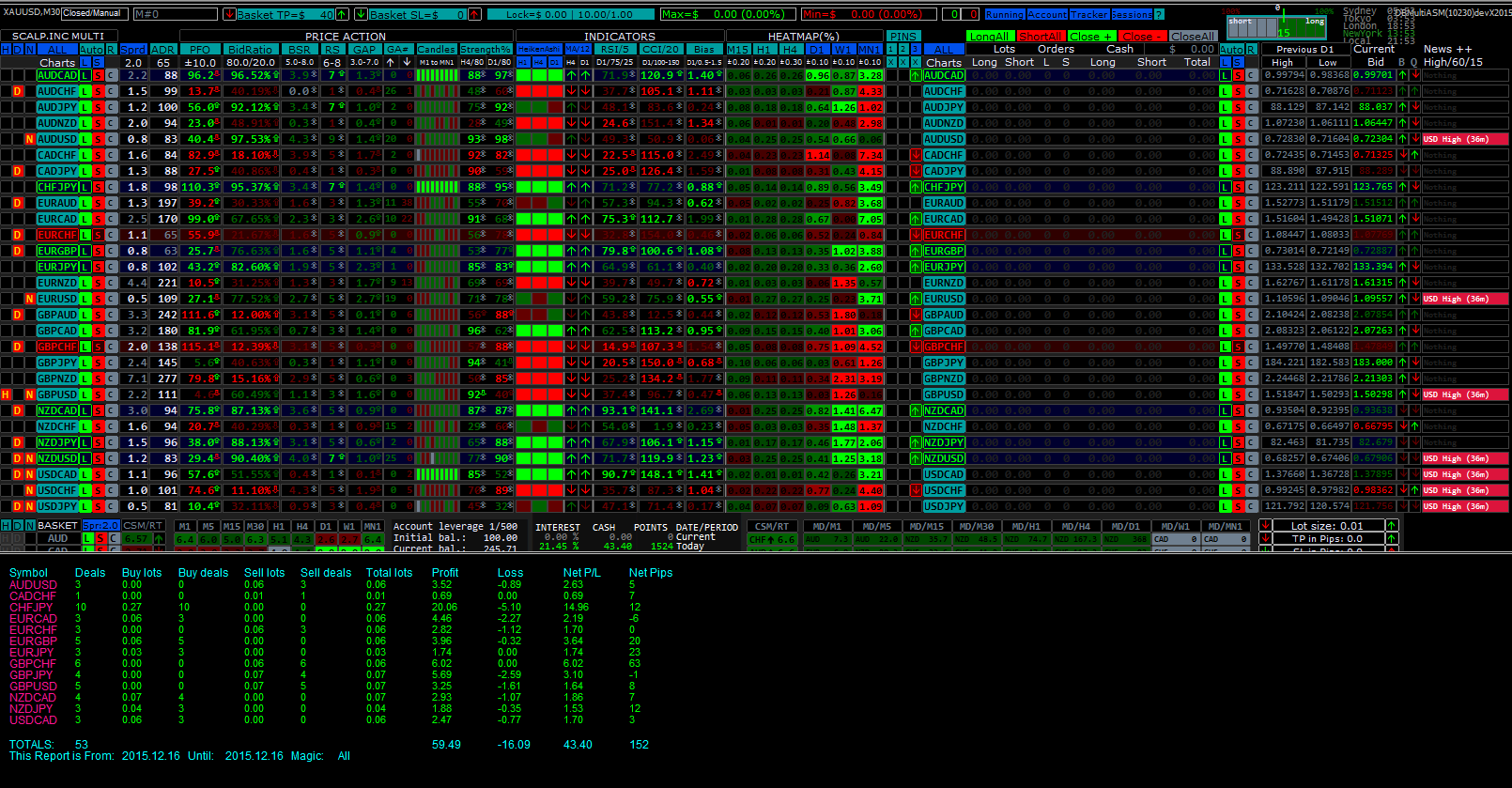Click the Close + button

pos(1091,36)
